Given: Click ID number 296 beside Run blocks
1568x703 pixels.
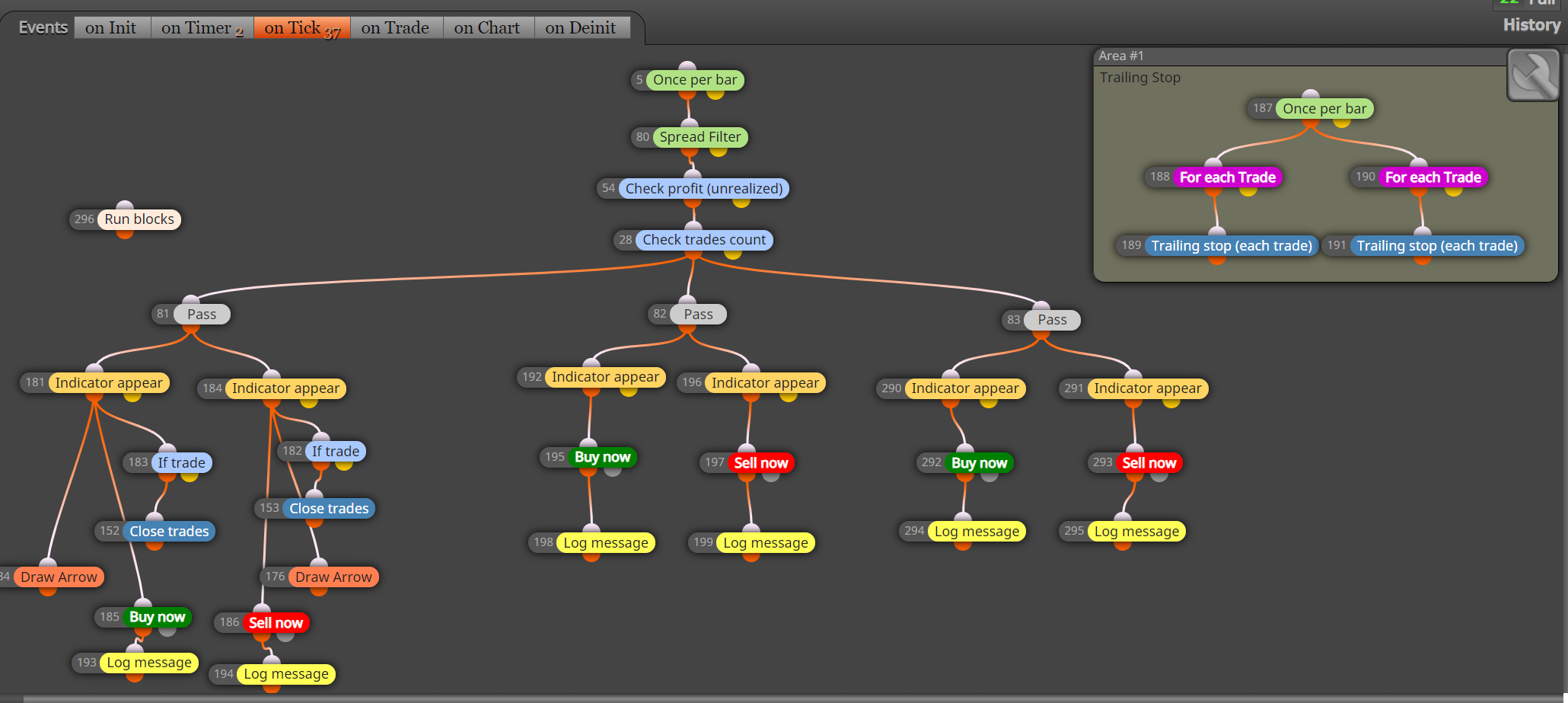Looking at the screenshot, I should click(x=84, y=219).
